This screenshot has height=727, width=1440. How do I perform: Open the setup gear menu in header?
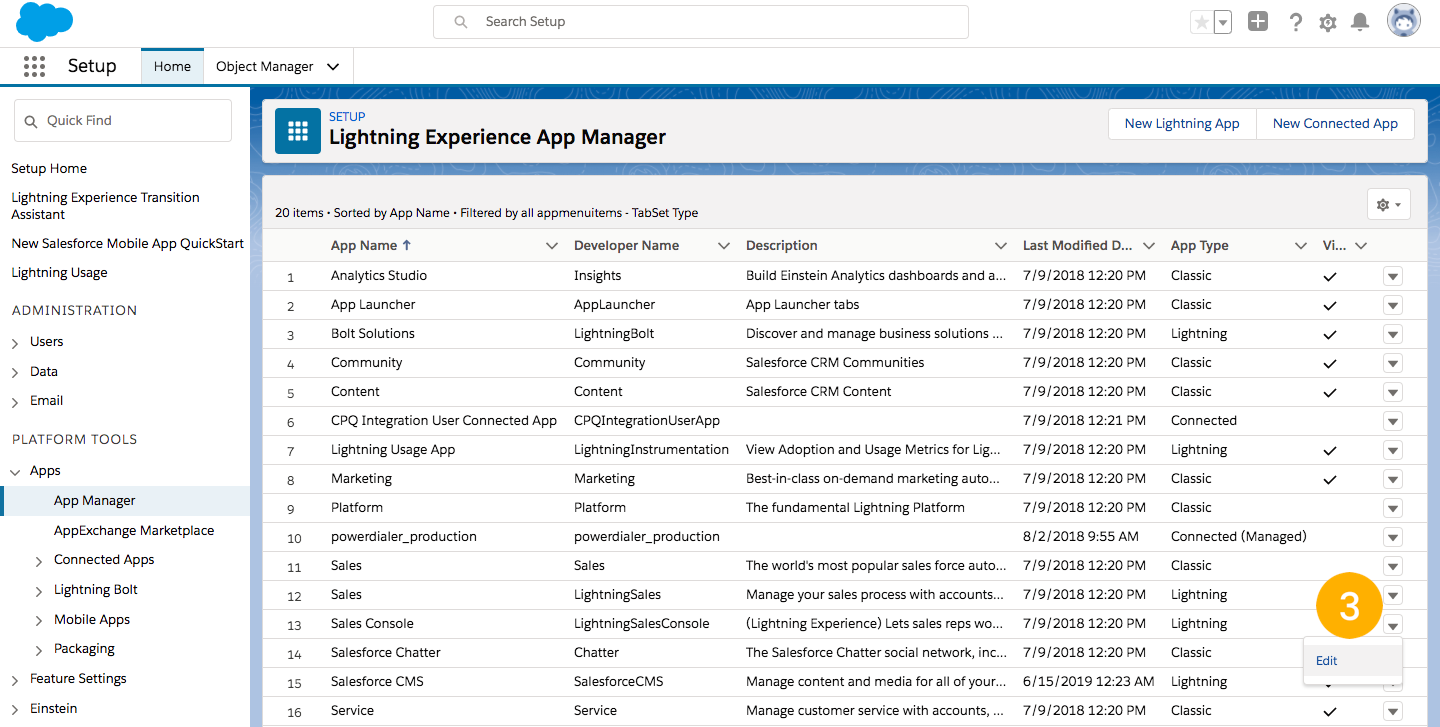1328,22
